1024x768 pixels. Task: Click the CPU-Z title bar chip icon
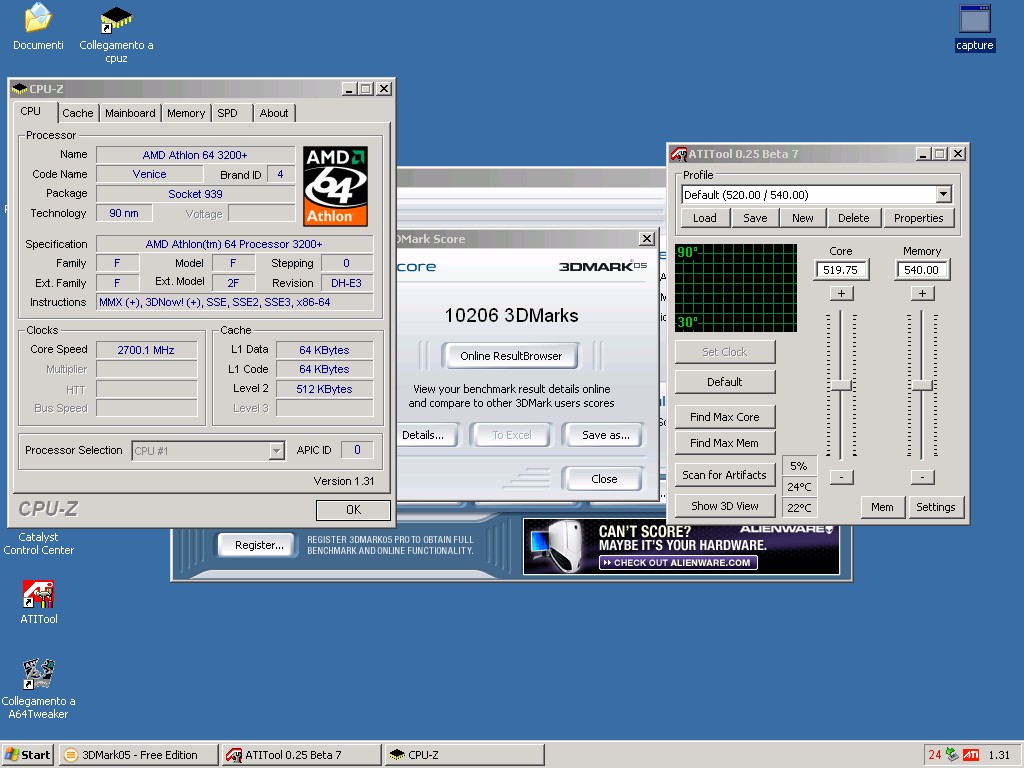point(20,89)
